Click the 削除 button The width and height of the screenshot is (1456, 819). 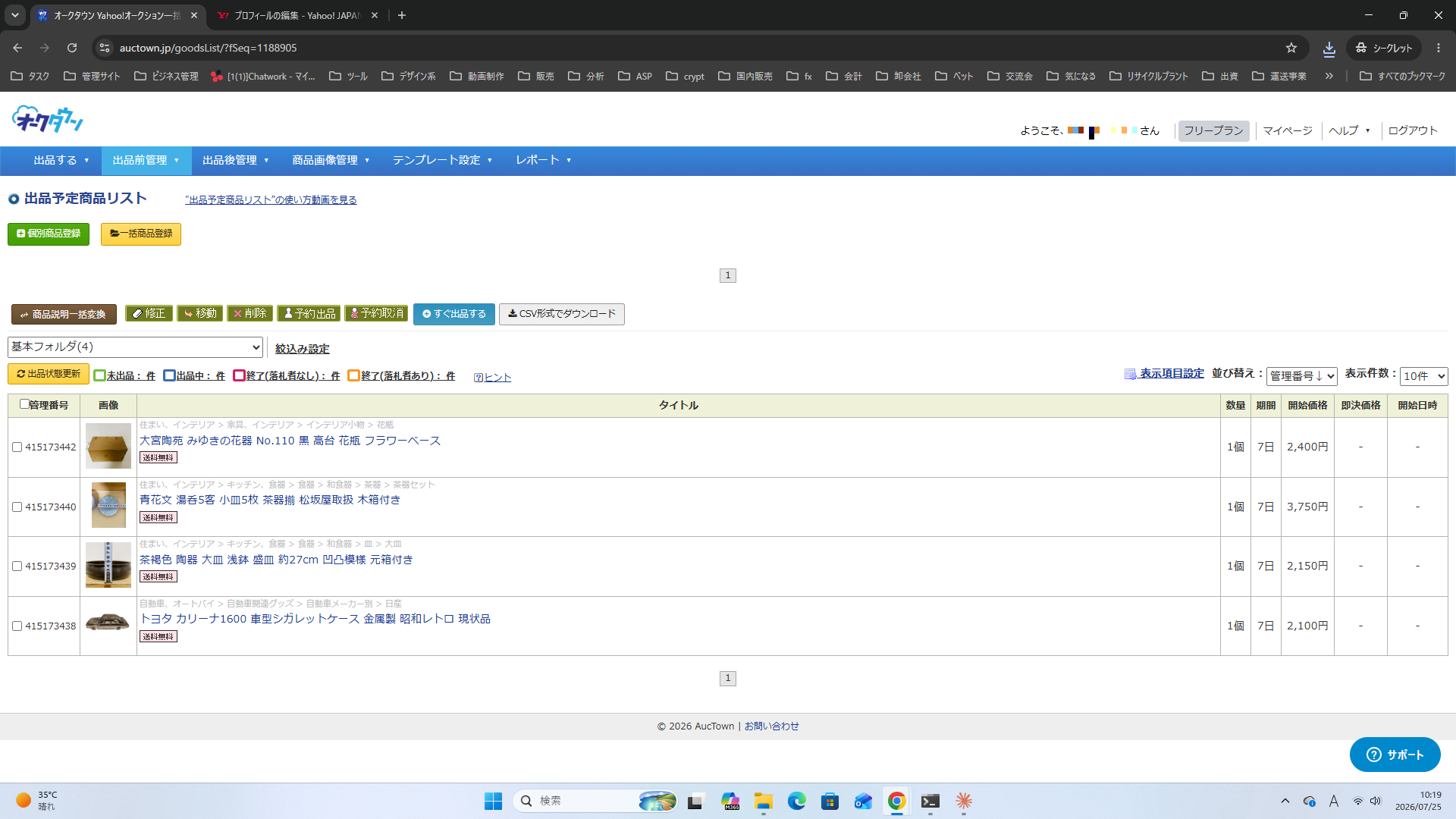[x=249, y=313]
